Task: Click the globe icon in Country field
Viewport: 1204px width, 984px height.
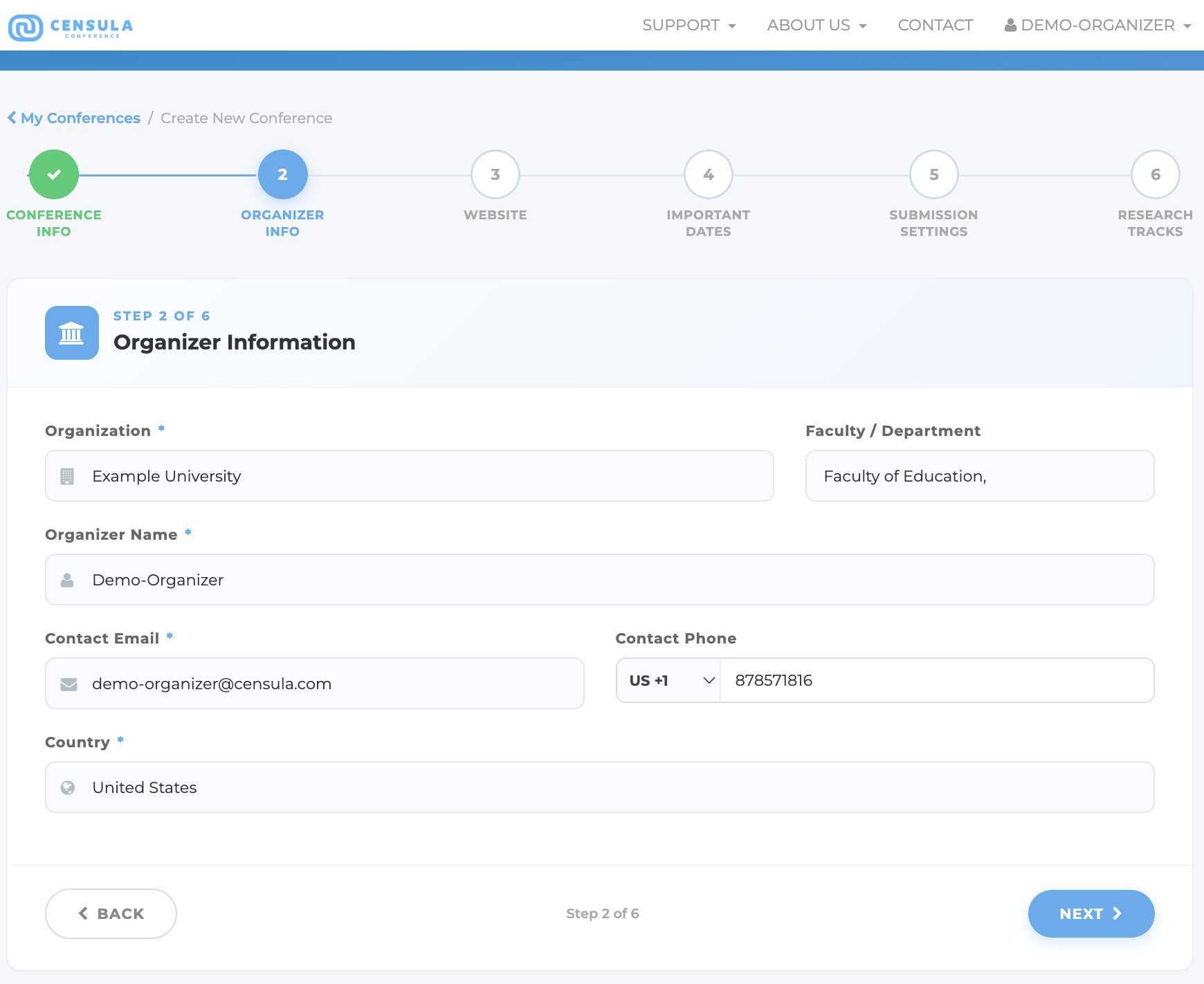Action: [x=68, y=787]
